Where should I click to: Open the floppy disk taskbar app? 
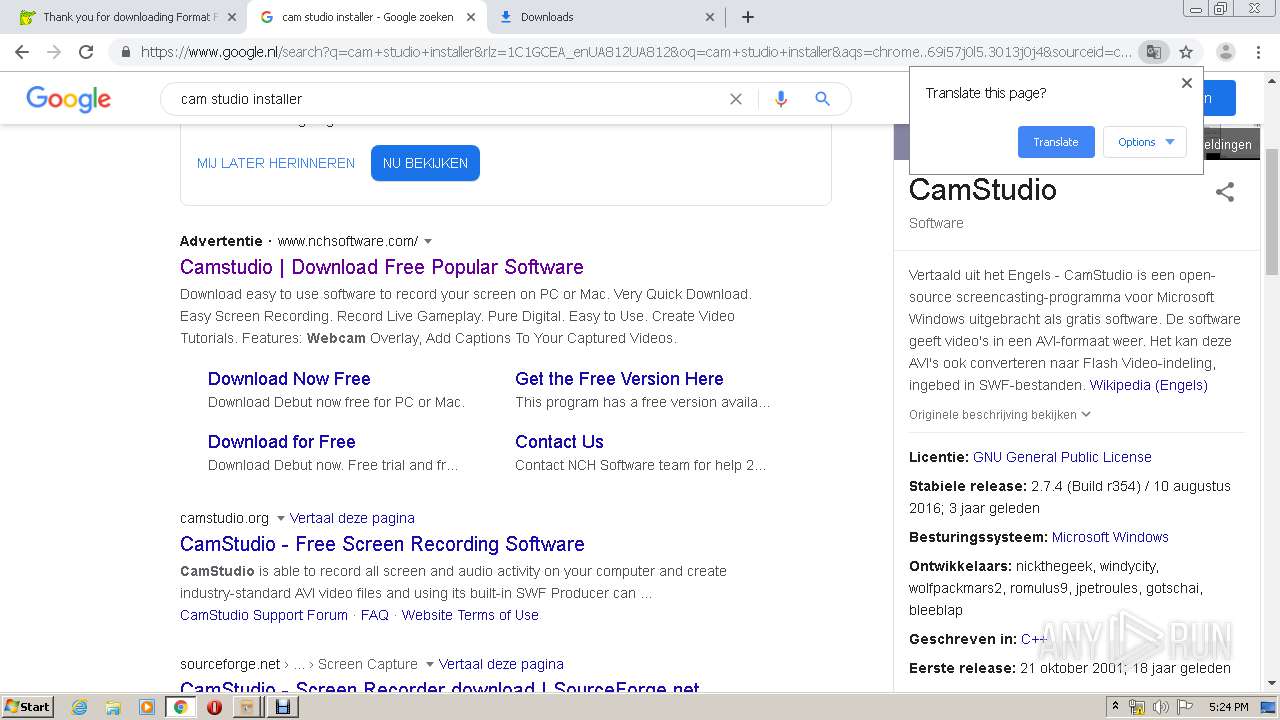click(x=282, y=707)
